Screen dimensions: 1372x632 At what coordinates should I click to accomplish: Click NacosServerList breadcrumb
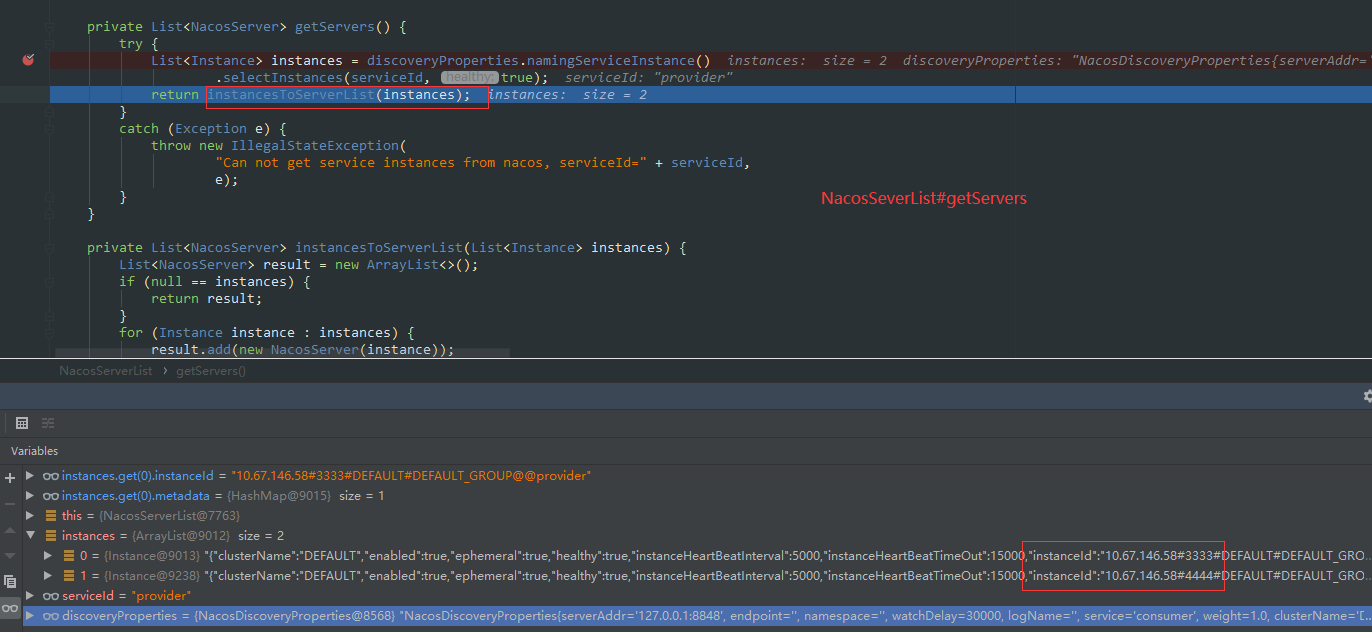106,371
